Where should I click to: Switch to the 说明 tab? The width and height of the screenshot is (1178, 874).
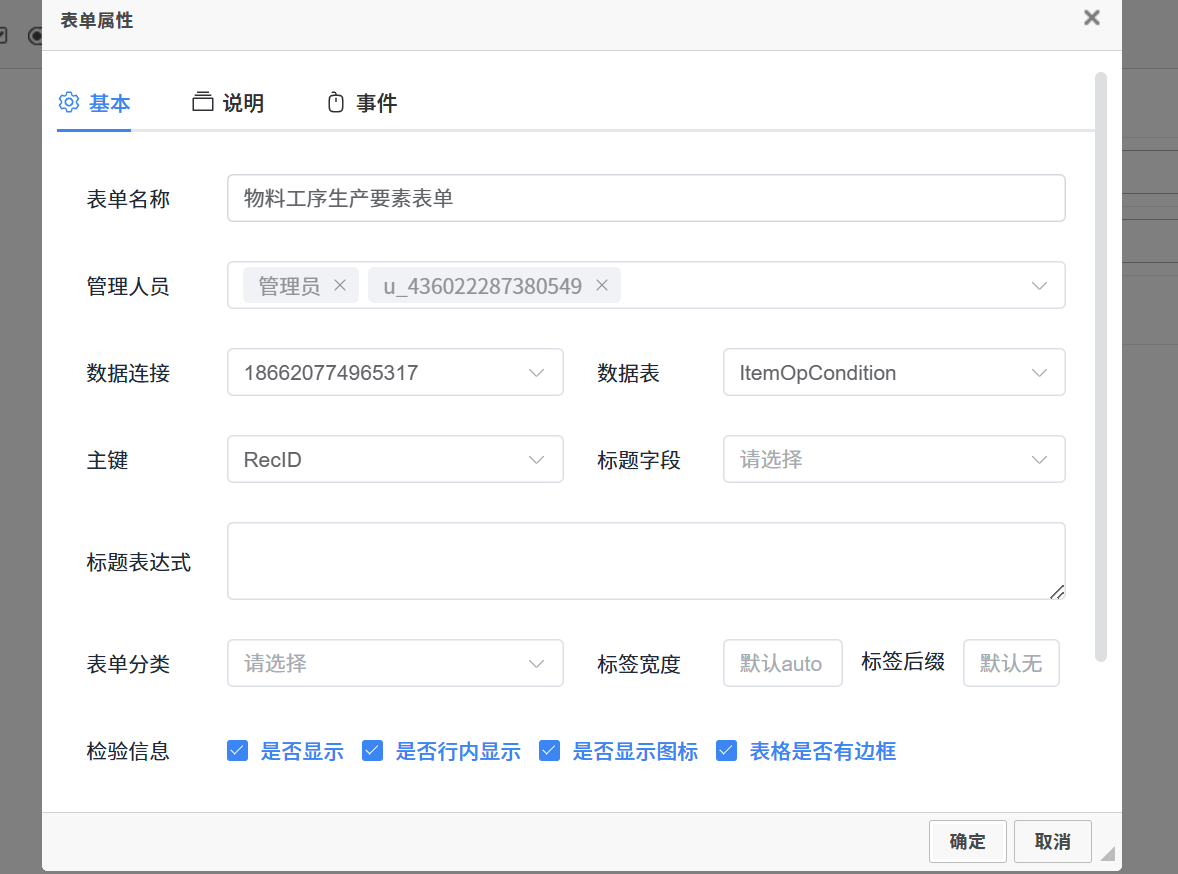tap(242, 103)
